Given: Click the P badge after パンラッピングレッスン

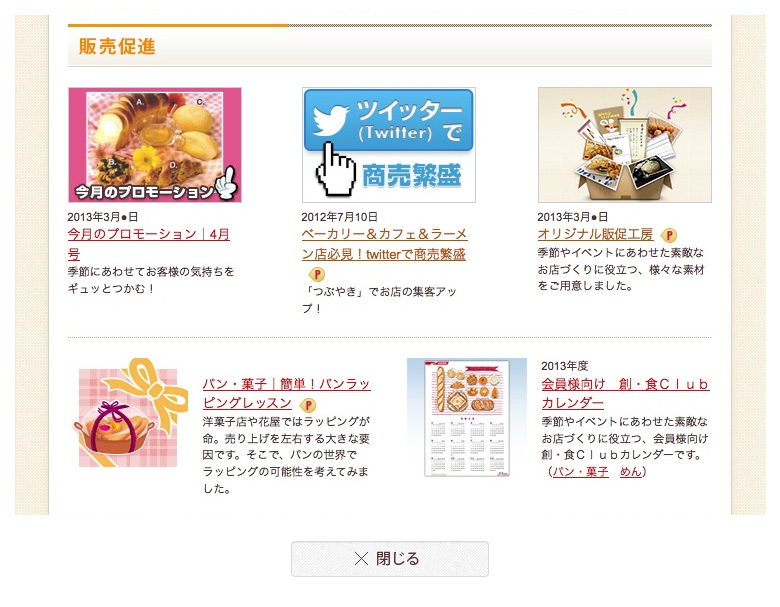Looking at the screenshot, I should tap(308, 405).
